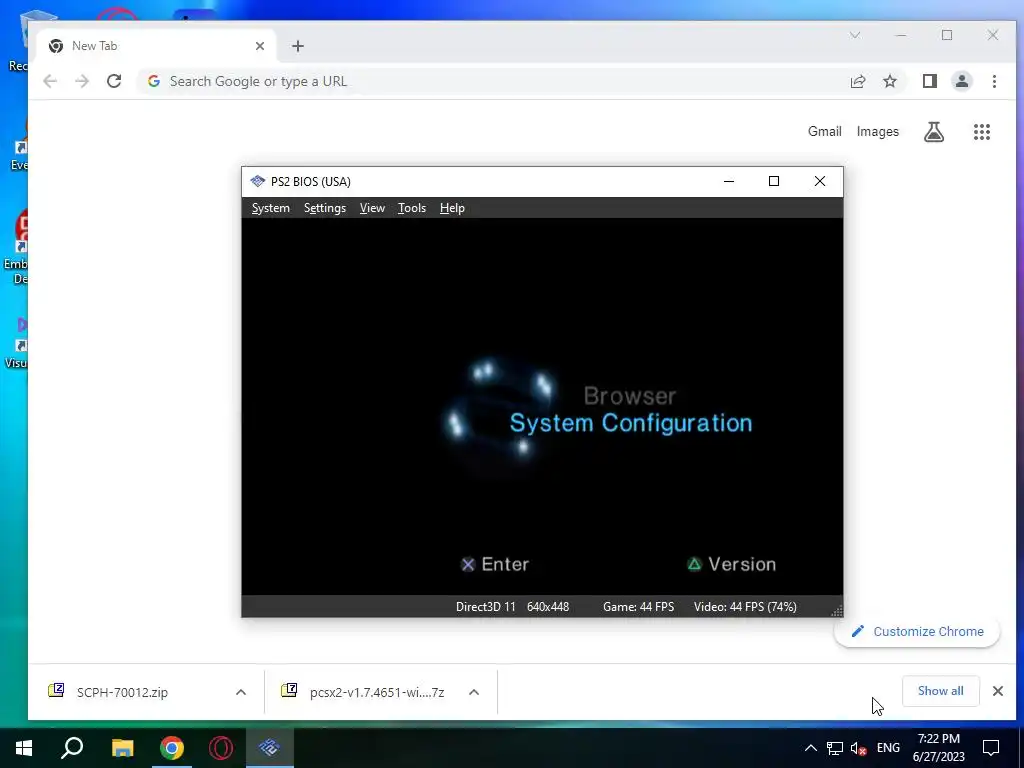This screenshot has width=1024, height=768.
Task: Click Game: 44 FPS status entry
Action: pyautogui.click(x=639, y=607)
